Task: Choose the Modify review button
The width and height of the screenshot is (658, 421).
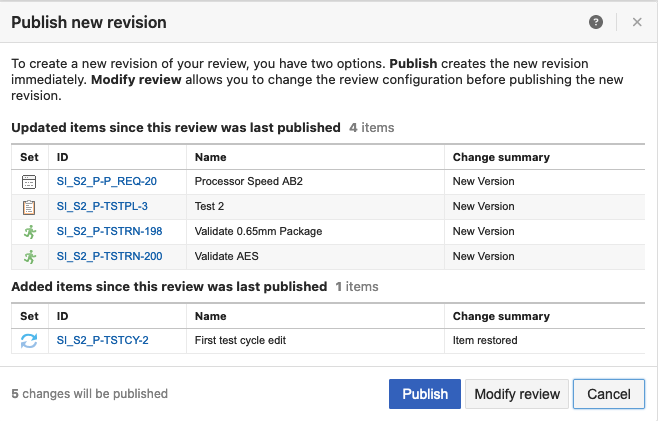Action: (517, 394)
